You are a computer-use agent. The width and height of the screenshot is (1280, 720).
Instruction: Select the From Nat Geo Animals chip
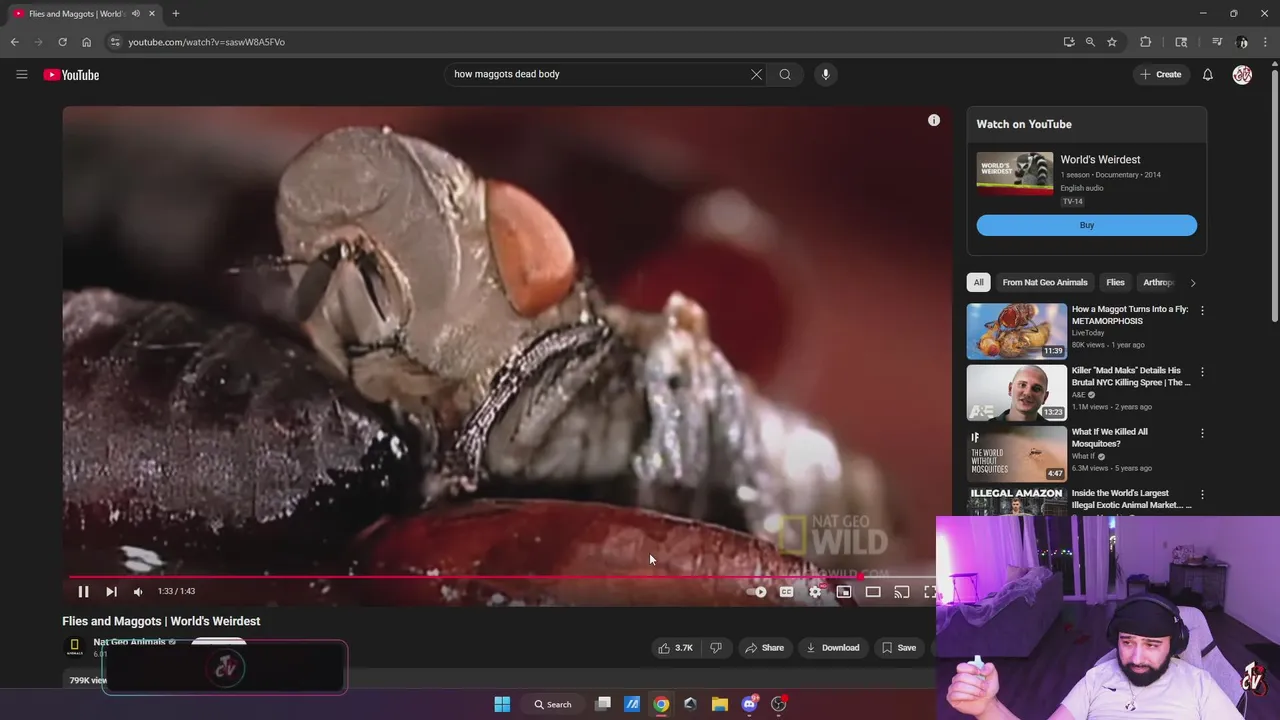(x=1044, y=282)
